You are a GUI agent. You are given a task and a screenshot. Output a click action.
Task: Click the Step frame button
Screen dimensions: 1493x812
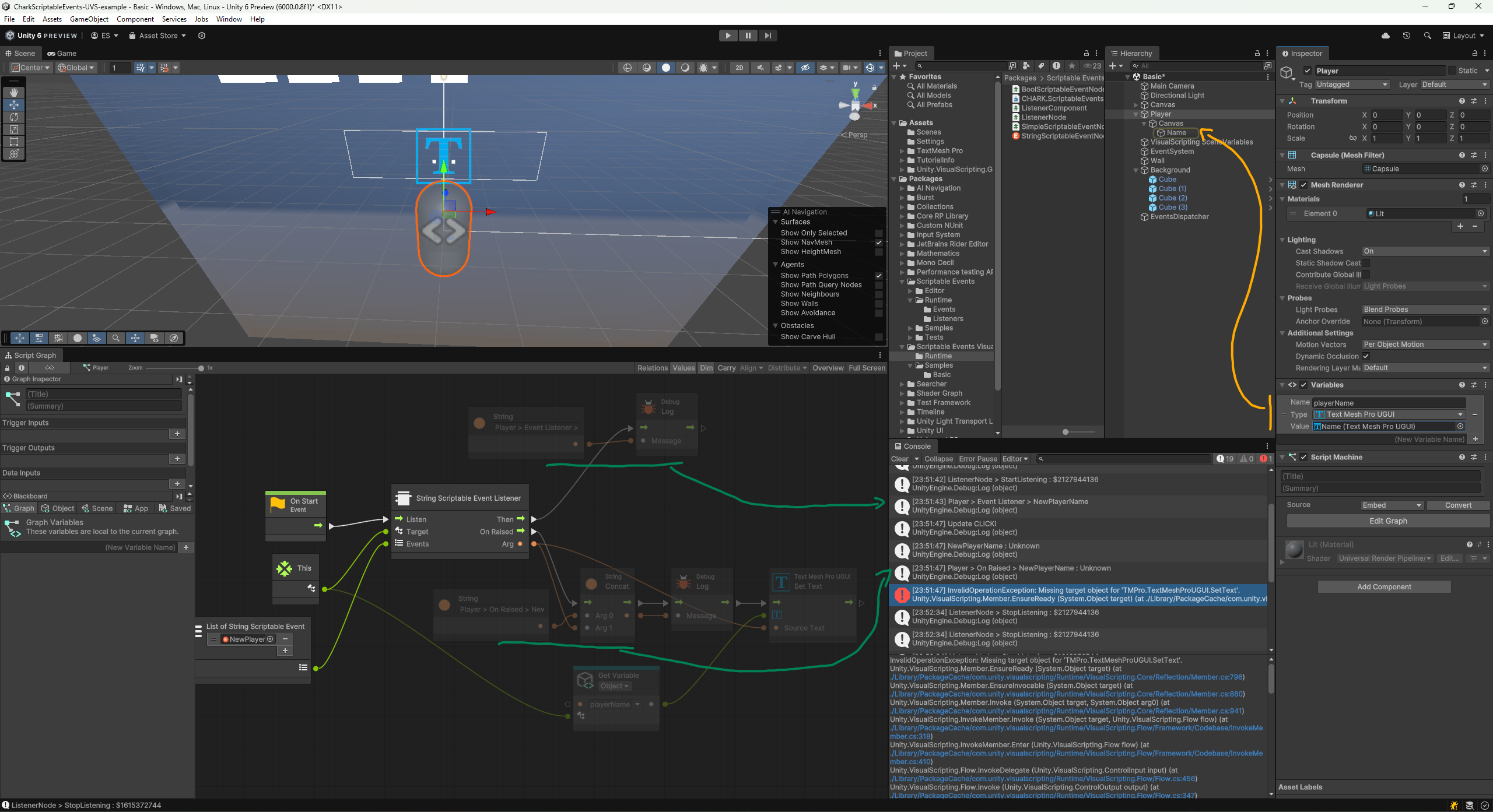pyautogui.click(x=767, y=36)
